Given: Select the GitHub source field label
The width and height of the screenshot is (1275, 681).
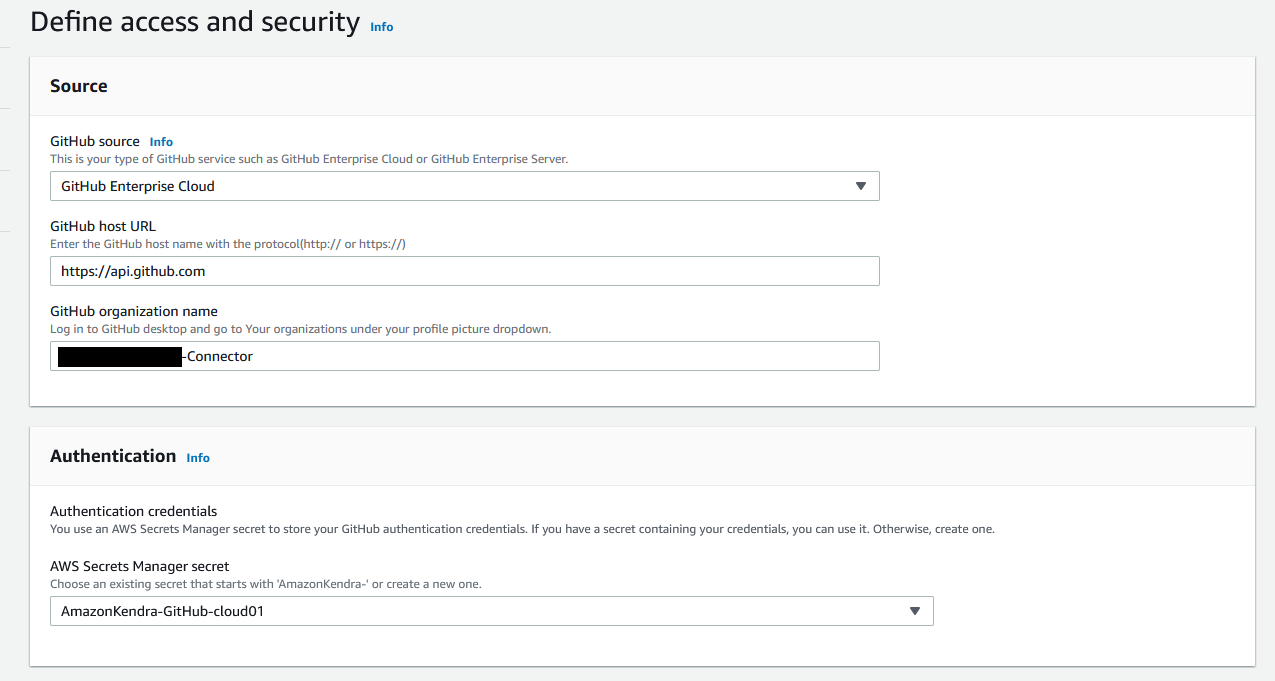Looking at the screenshot, I should pyautogui.click(x=95, y=142).
